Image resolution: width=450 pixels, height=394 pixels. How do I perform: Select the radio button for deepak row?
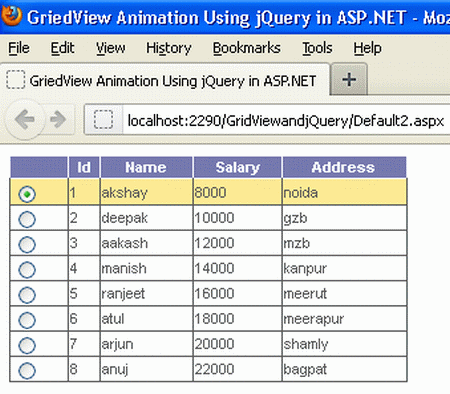27,219
